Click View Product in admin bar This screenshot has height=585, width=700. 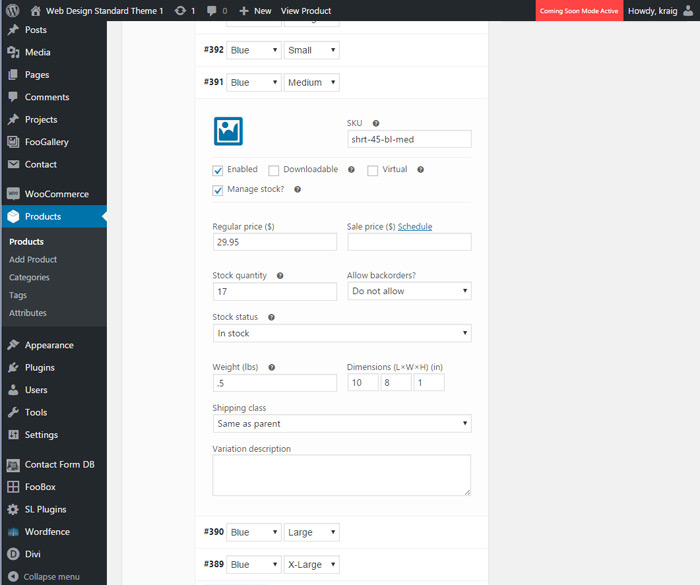[306, 11]
